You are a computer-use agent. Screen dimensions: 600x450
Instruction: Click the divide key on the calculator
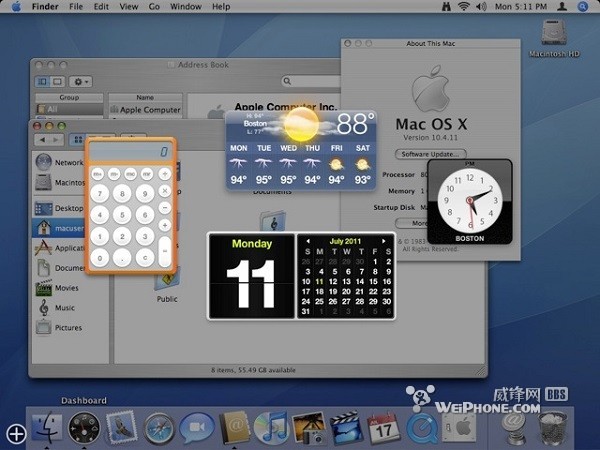point(165,174)
